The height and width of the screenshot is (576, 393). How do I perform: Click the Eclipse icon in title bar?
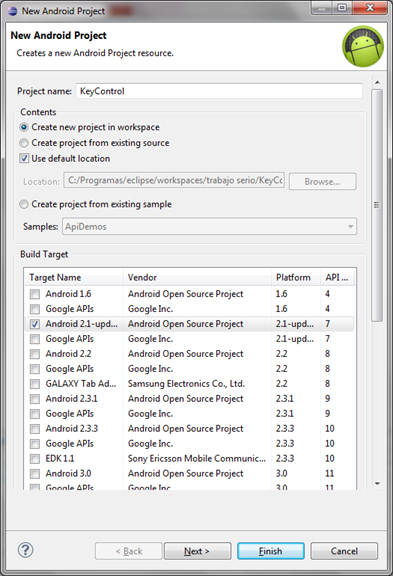pos(12,11)
